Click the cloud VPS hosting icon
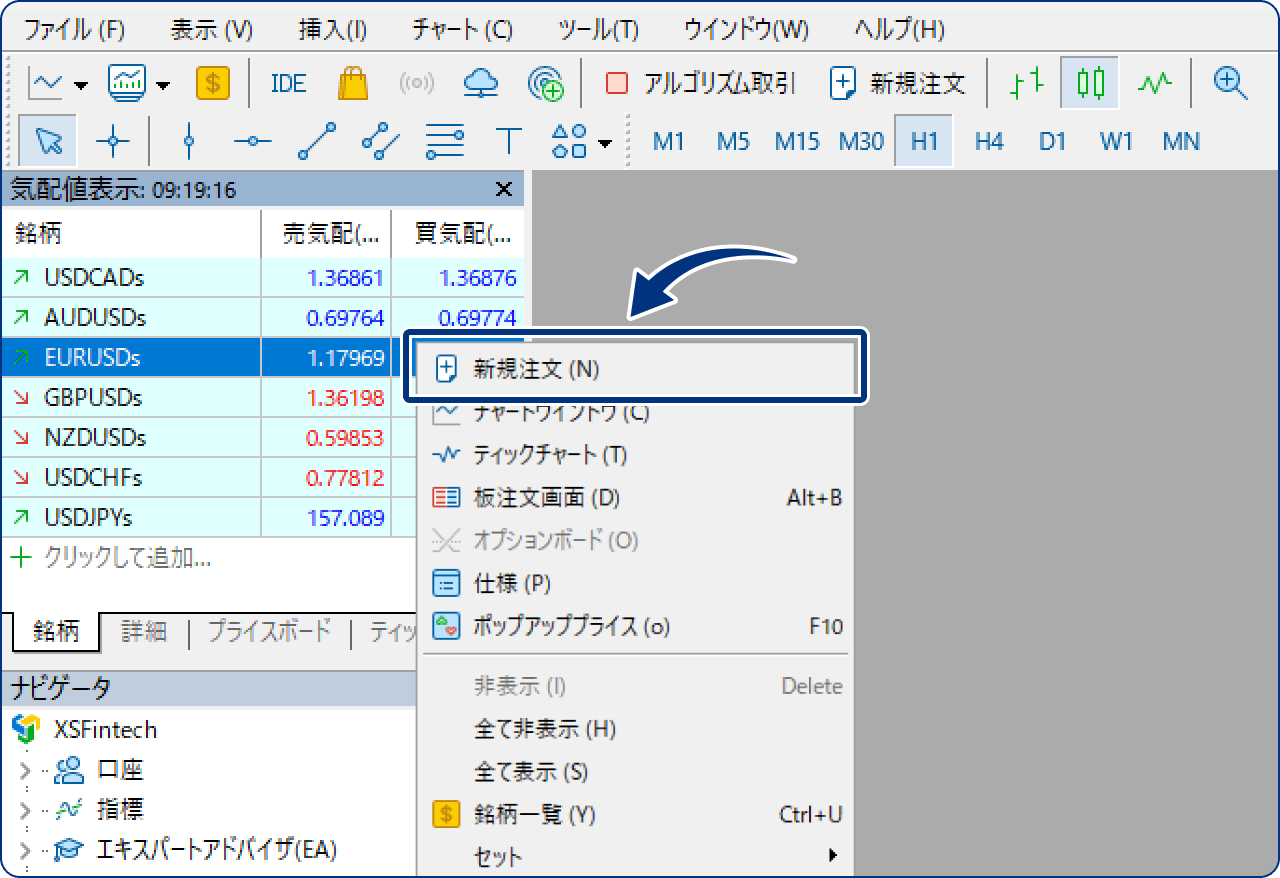Image resolution: width=1280 pixels, height=878 pixels. [x=481, y=83]
